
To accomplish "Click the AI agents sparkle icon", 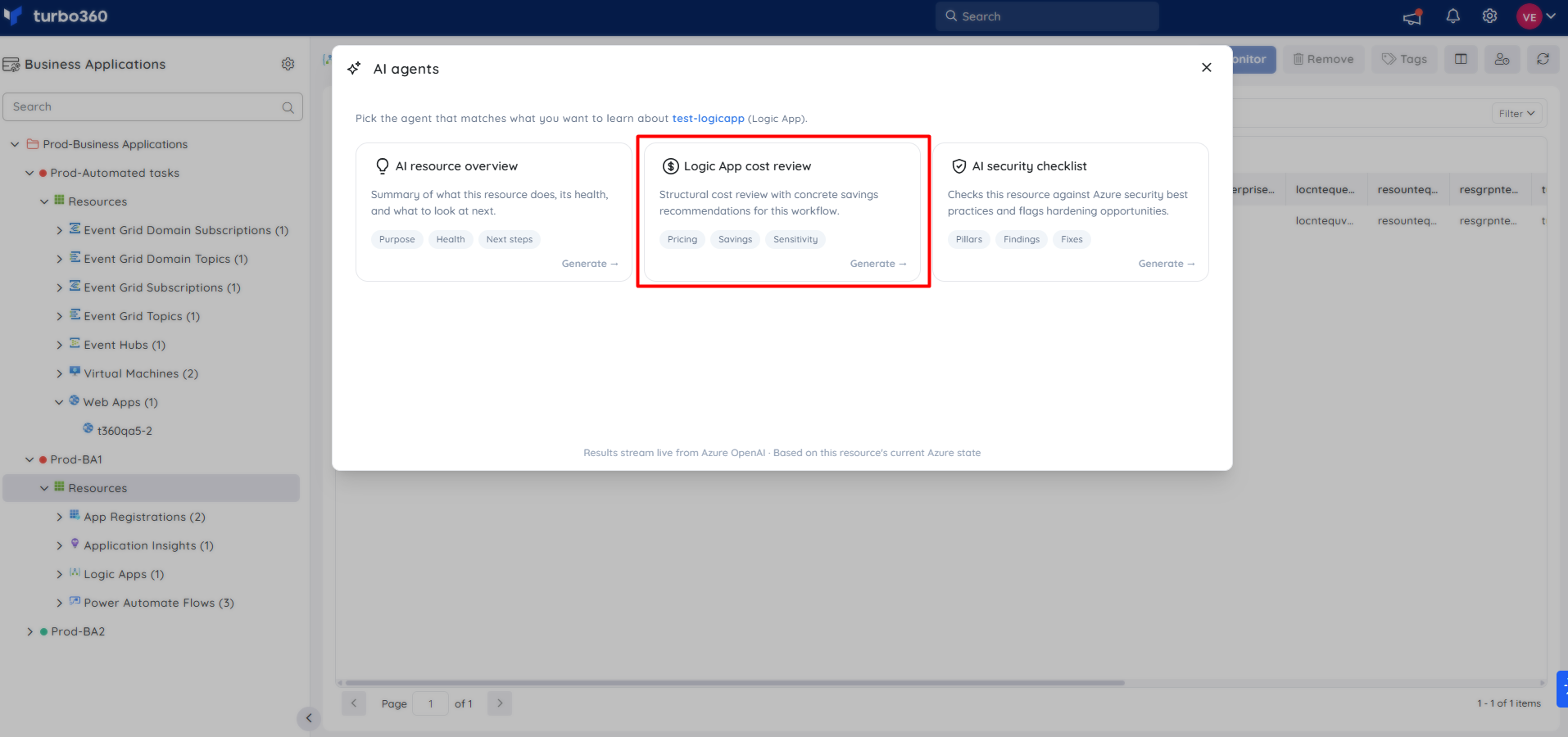I will pyautogui.click(x=354, y=69).
